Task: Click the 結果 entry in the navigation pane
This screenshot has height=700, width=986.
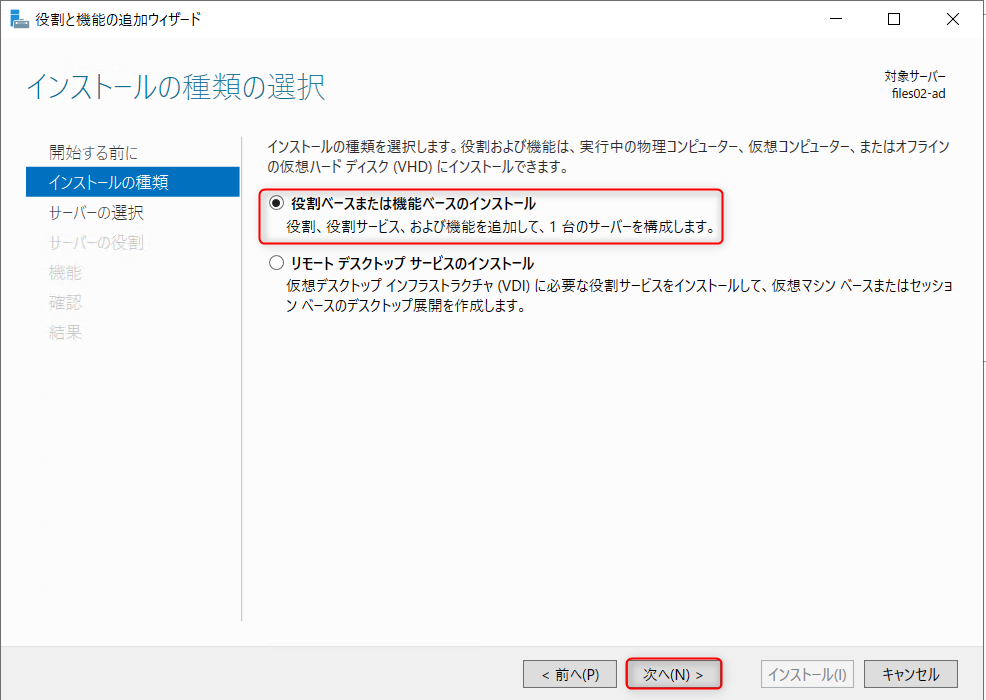Action: [64, 332]
